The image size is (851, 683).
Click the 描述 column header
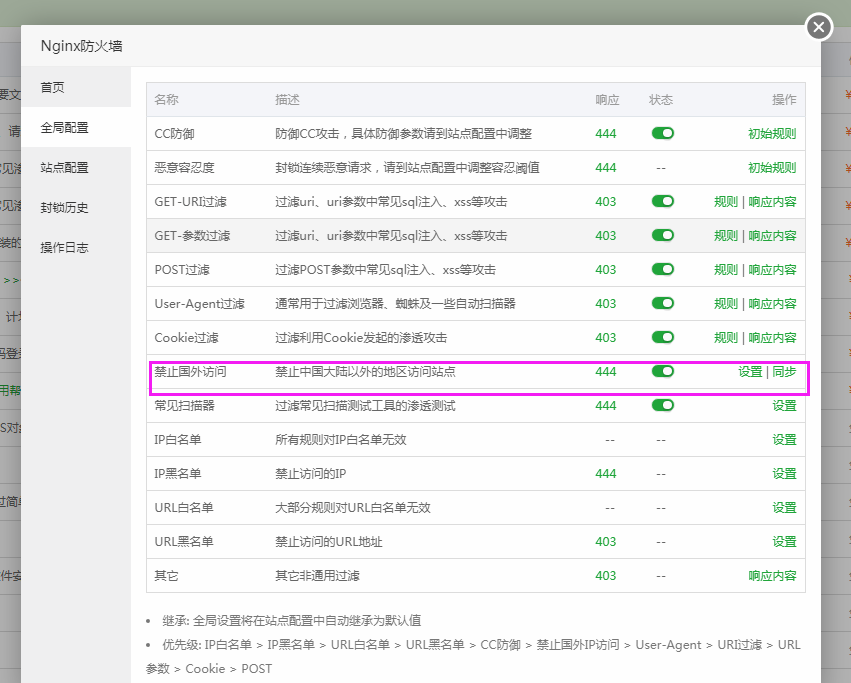pyautogui.click(x=287, y=100)
